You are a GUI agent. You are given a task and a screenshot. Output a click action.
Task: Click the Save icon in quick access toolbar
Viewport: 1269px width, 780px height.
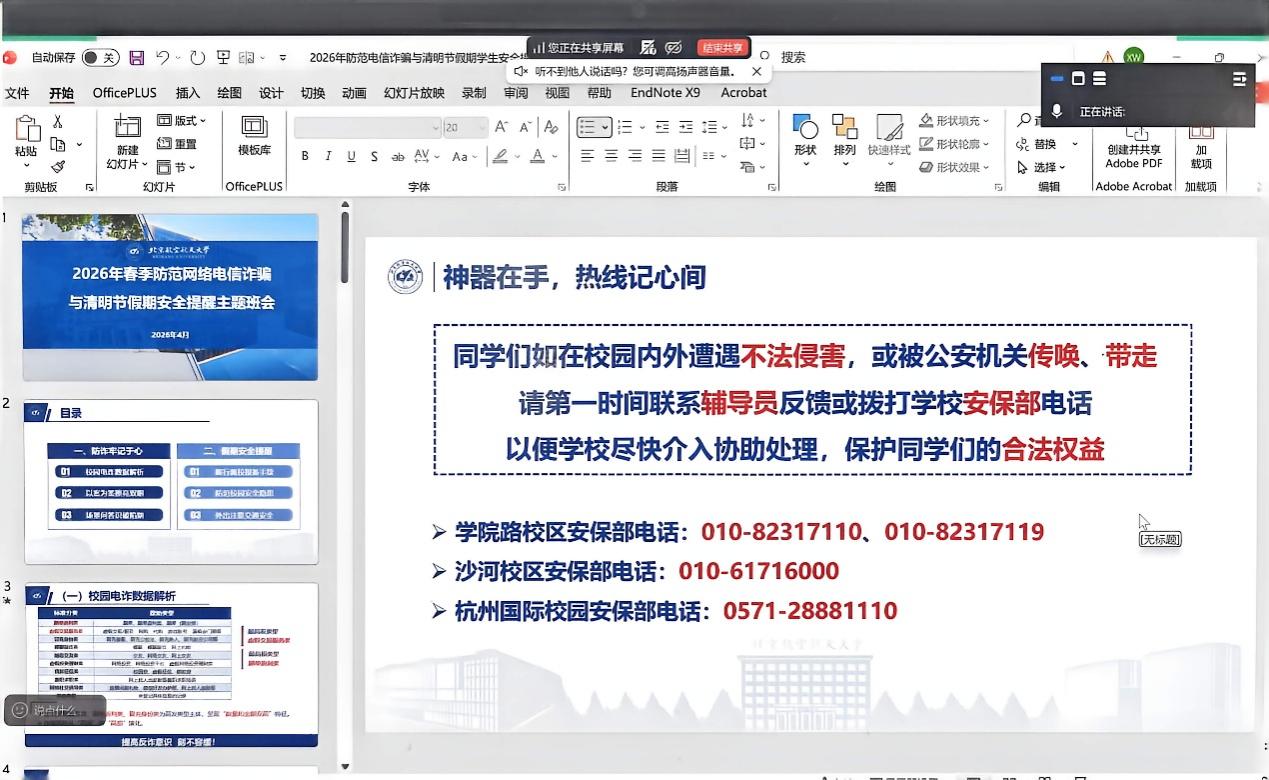pyautogui.click(x=137, y=58)
